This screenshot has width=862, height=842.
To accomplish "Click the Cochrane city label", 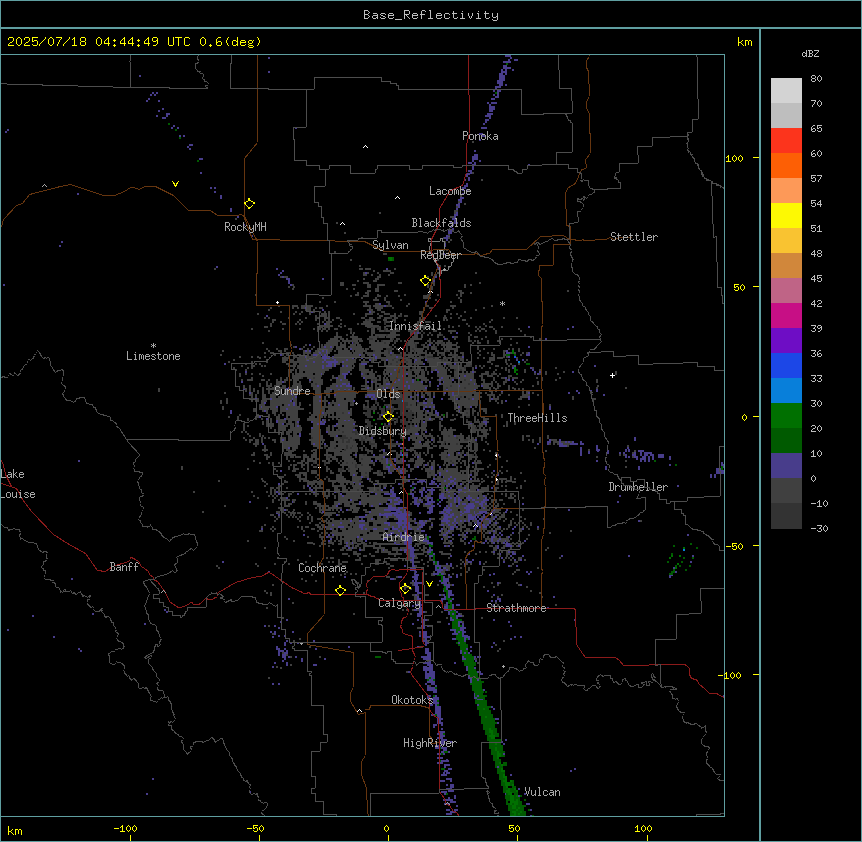I will [x=322, y=568].
